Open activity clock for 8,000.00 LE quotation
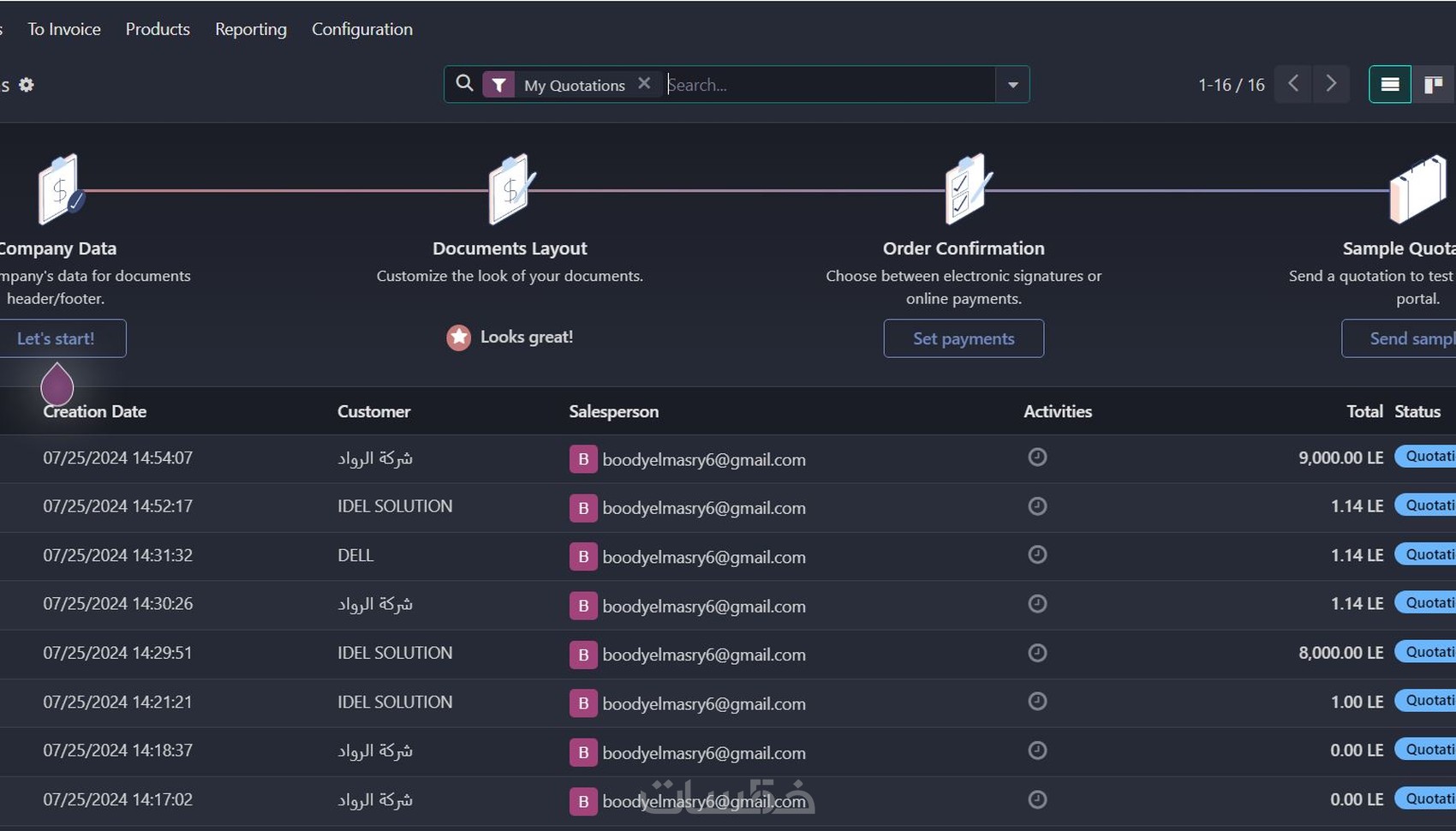 [1037, 653]
